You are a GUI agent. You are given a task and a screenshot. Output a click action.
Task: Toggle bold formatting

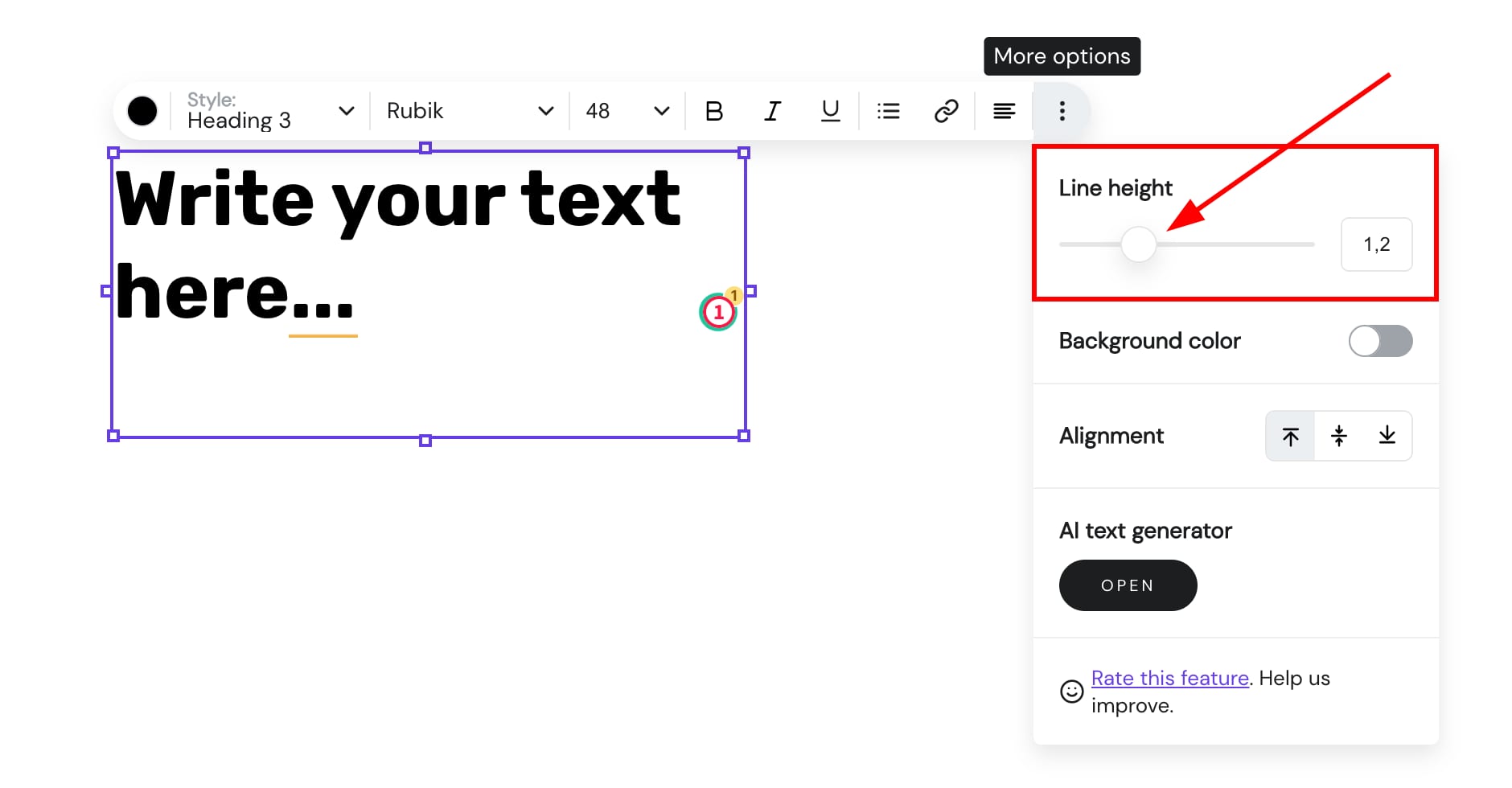[x=713, y=111]
